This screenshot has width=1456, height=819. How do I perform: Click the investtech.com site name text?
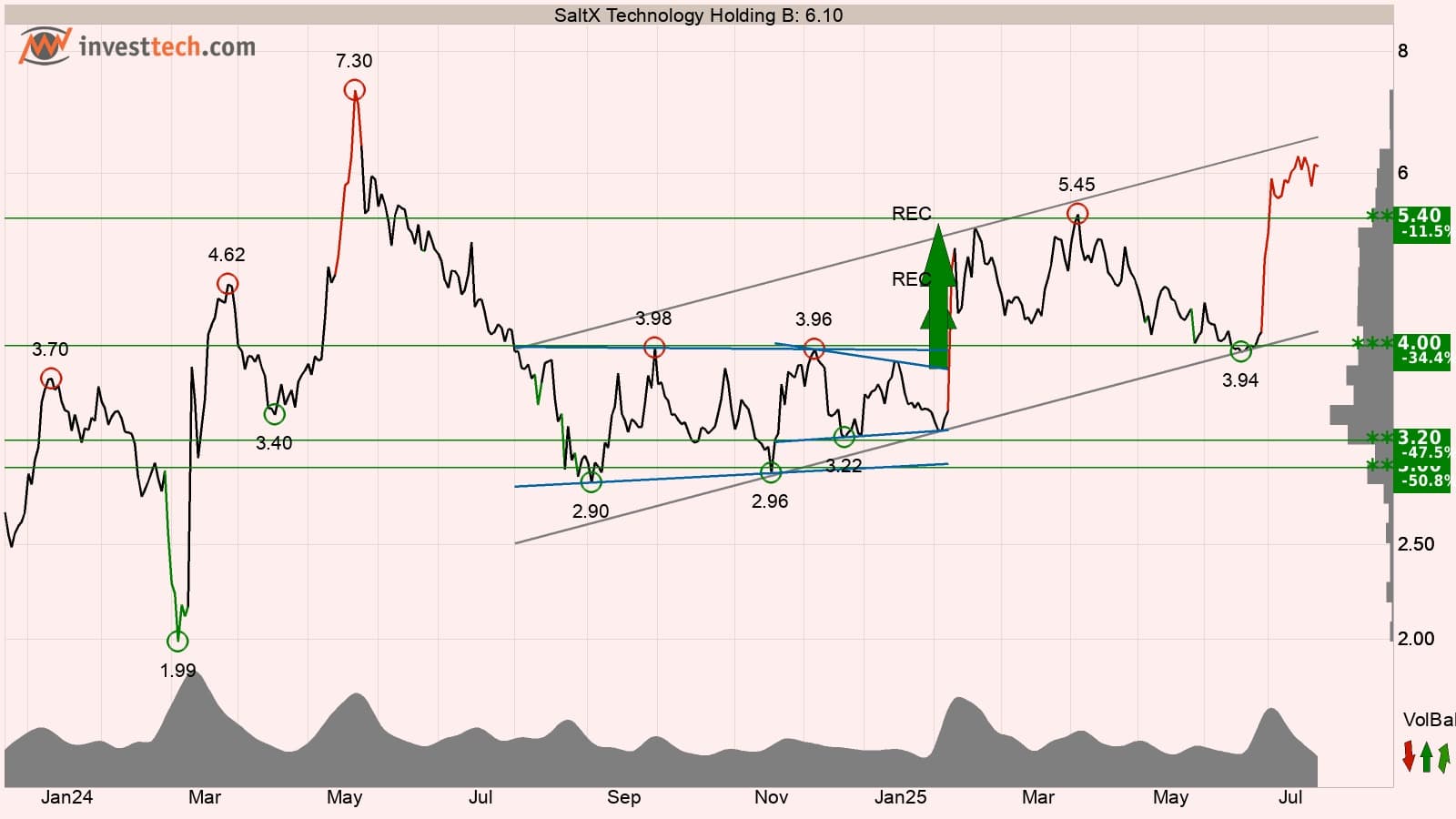[x=167, y=46]
